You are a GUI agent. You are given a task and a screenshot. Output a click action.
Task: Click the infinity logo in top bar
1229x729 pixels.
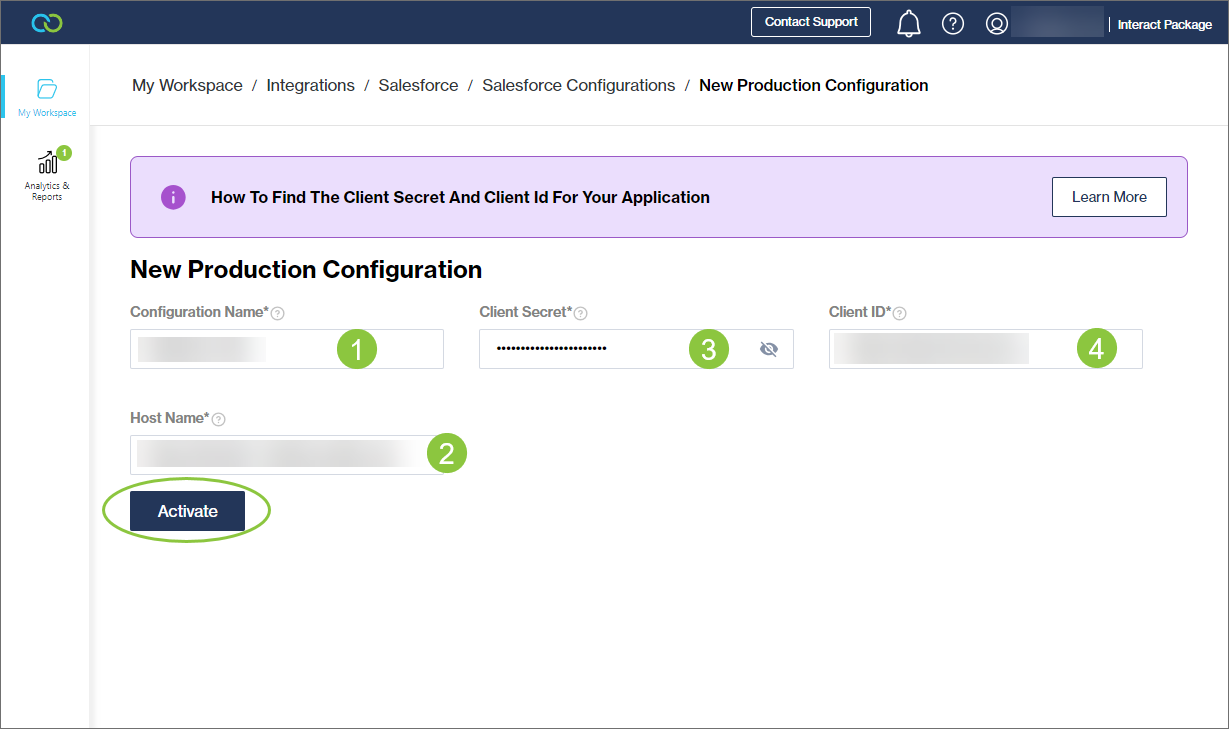tap(46, 23)
